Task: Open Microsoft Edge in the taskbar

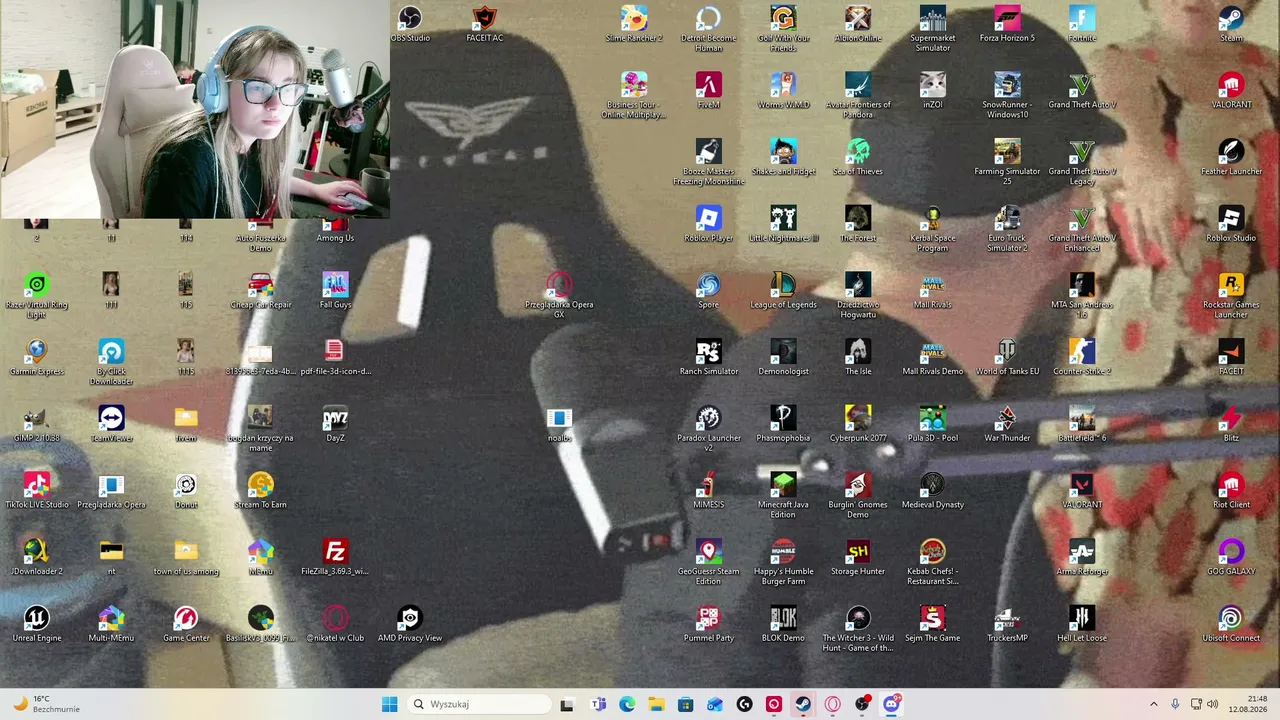Action: [x=627, y=704]
